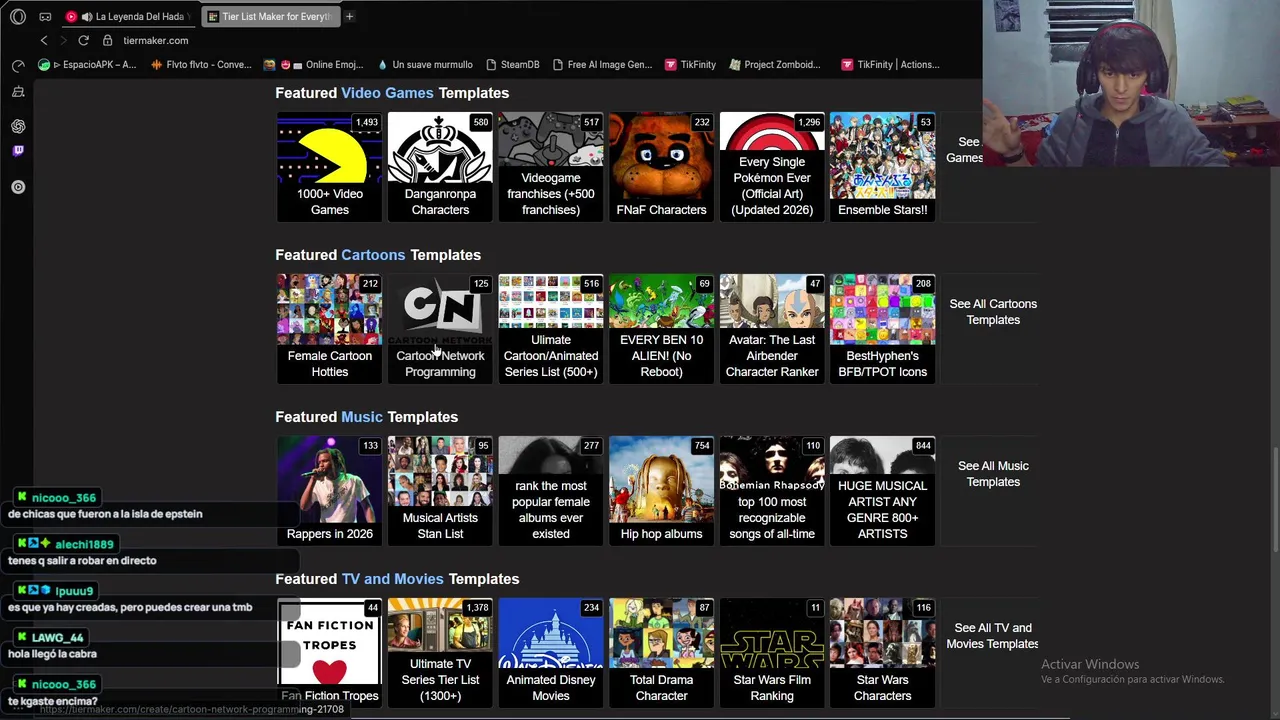Reload the tiermaker.com page
This screenshot has width=1280, height=720.
point(84,40)
